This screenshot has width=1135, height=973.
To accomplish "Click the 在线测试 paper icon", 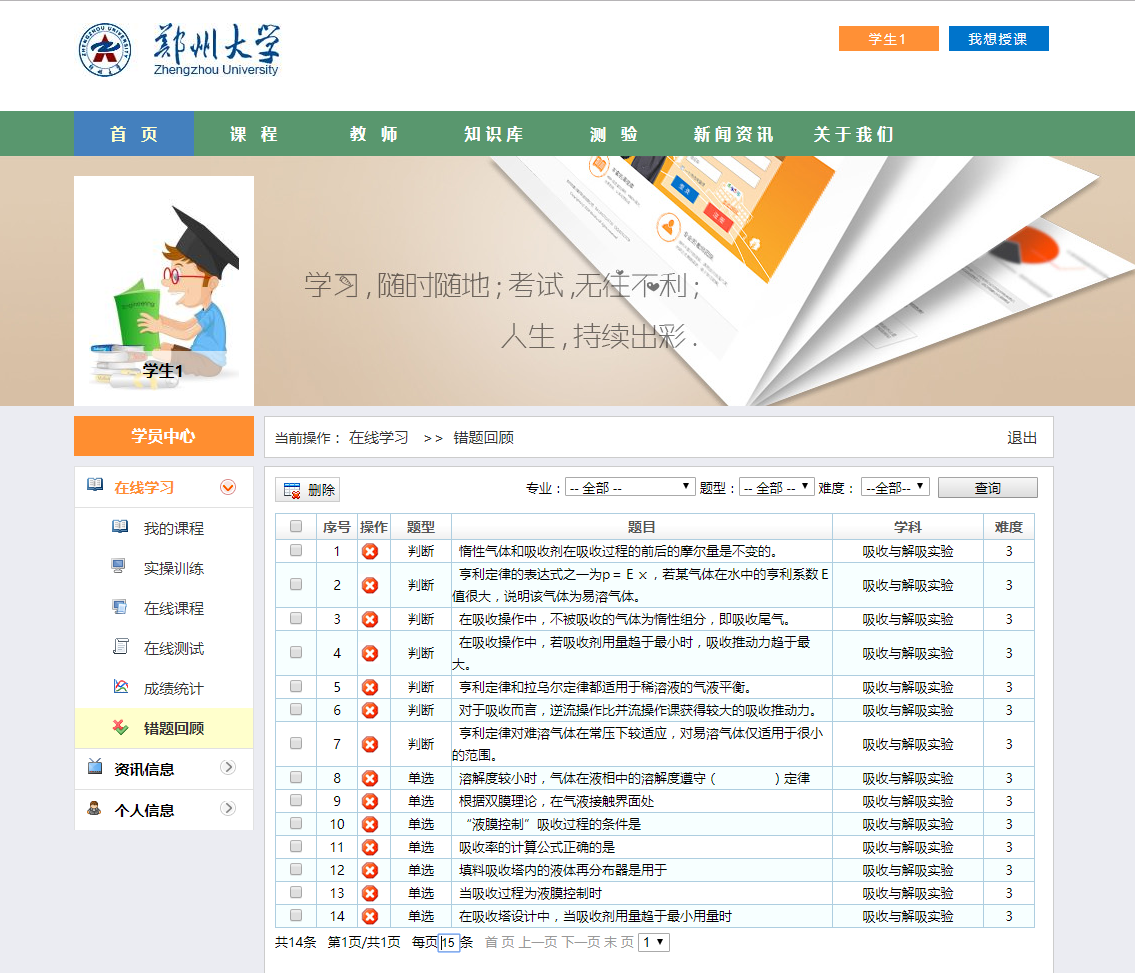I will click(120, 647).
